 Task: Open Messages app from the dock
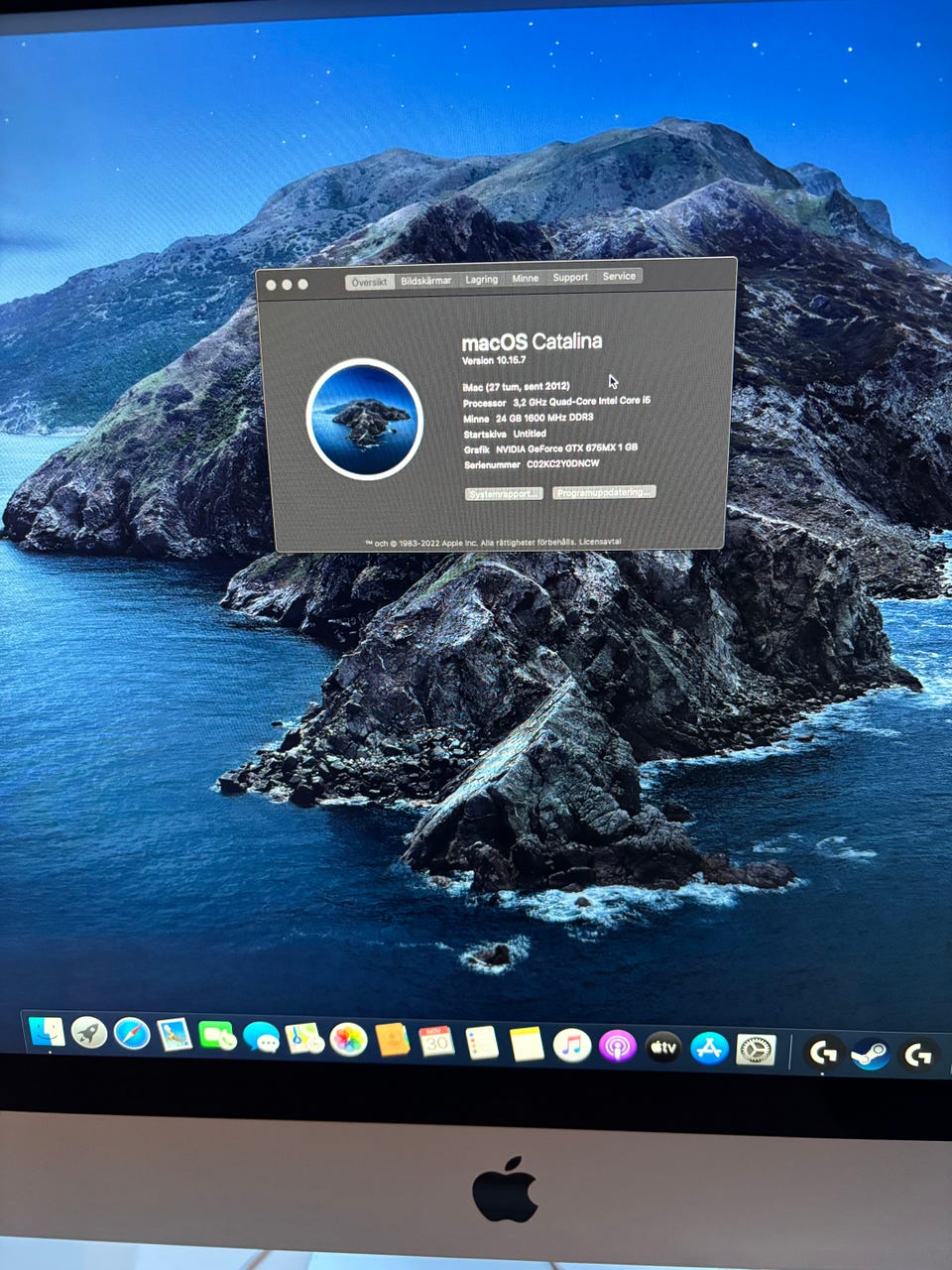(x=261, y=1038)
